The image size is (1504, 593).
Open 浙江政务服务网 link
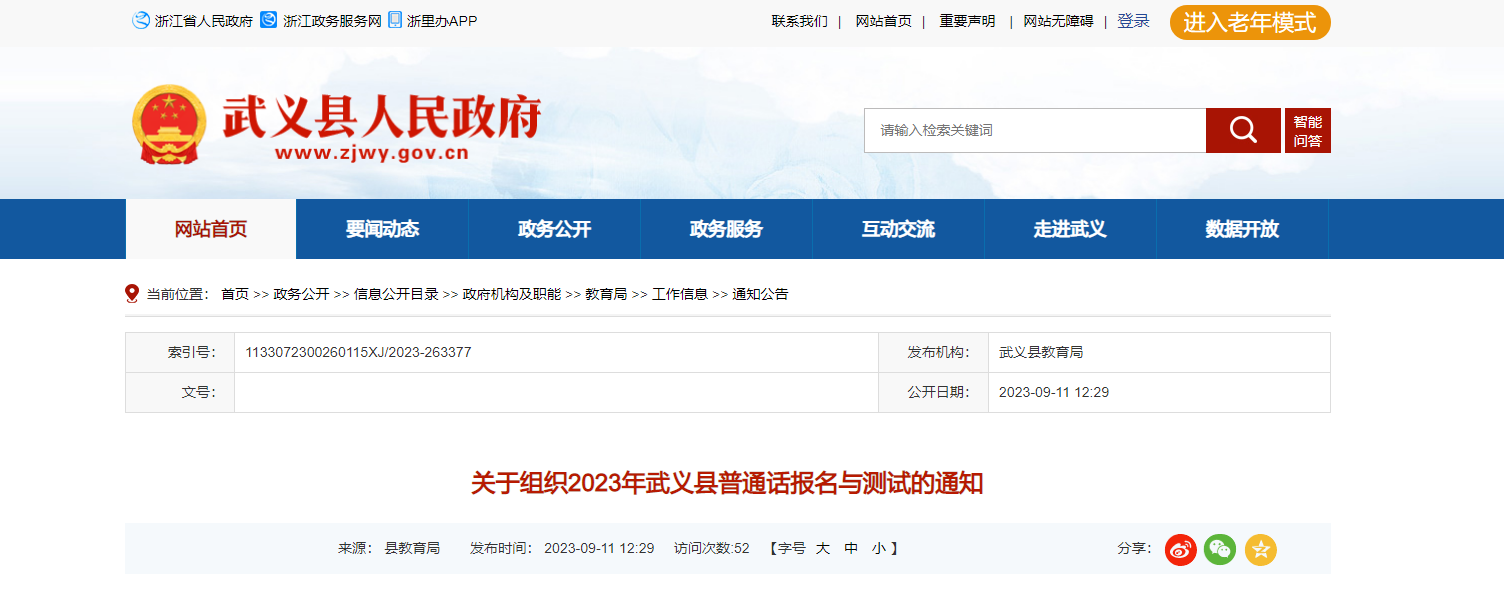click(x=332, y=21)
